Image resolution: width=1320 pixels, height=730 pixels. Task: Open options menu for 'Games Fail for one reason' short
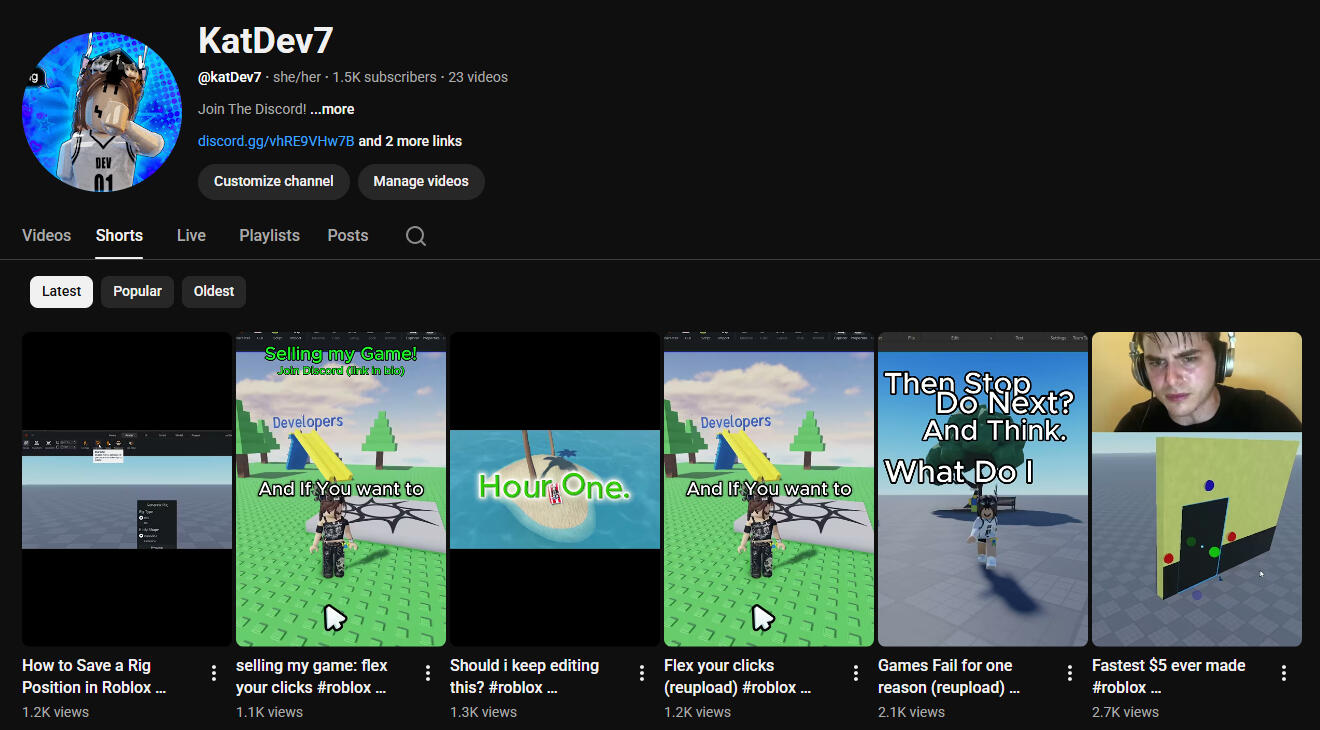point(1070,673)
